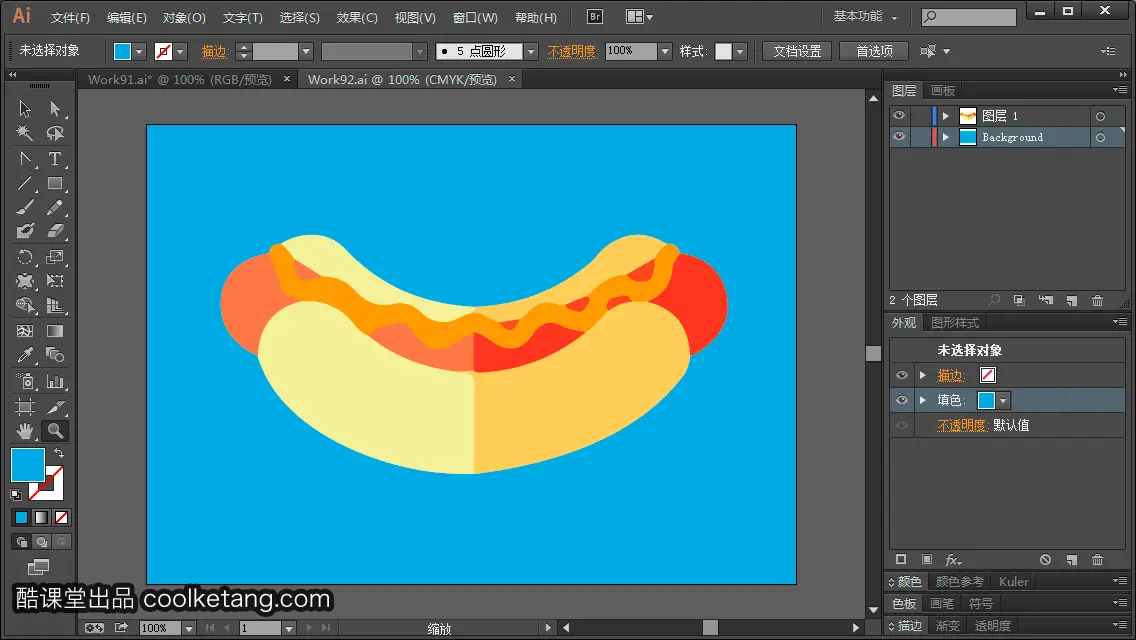Select the Blob Brush tool
This screenshot has width=1136, height=640.
25,231
